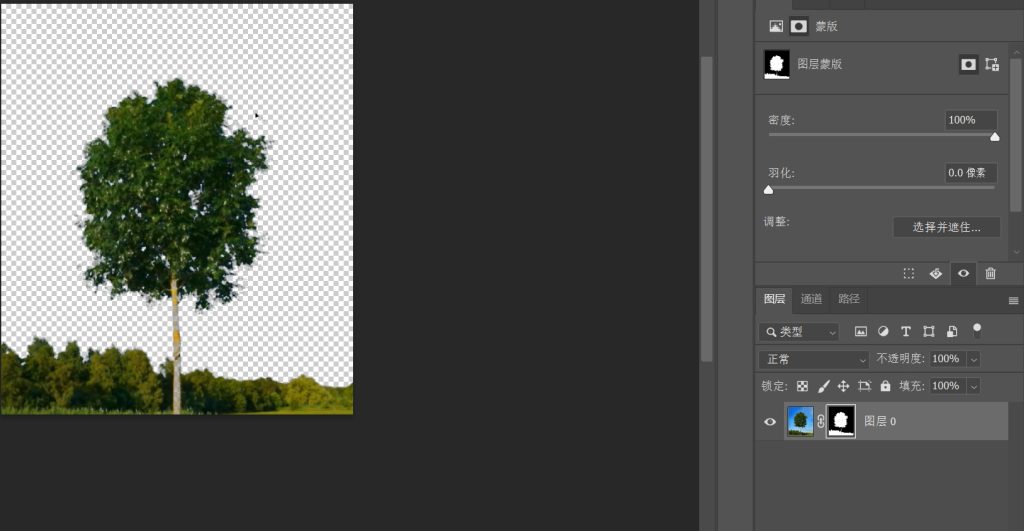Filter layers by text type
Image resolution: width=1024 pixels, height=531 pixels.
pyautogui.click(x=906, y=331)
